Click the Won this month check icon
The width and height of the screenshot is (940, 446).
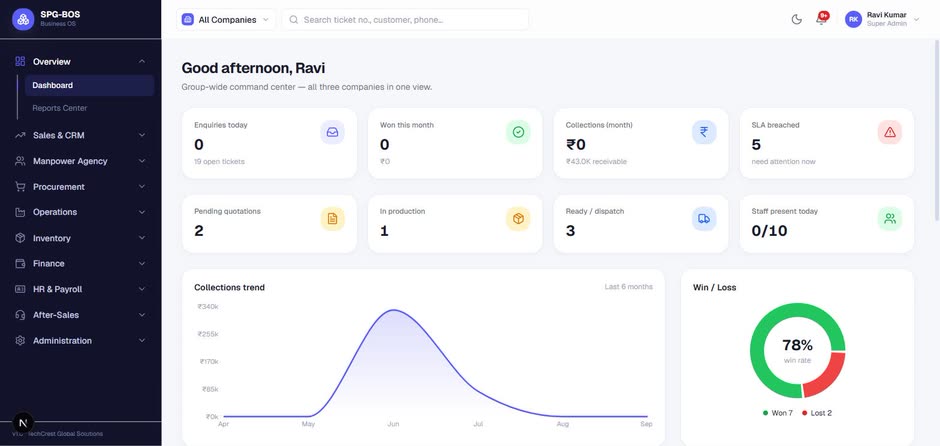pos(518,132)
